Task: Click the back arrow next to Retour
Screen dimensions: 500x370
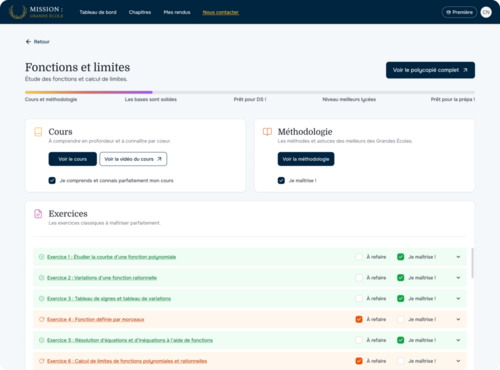Action: click(28, 42)
